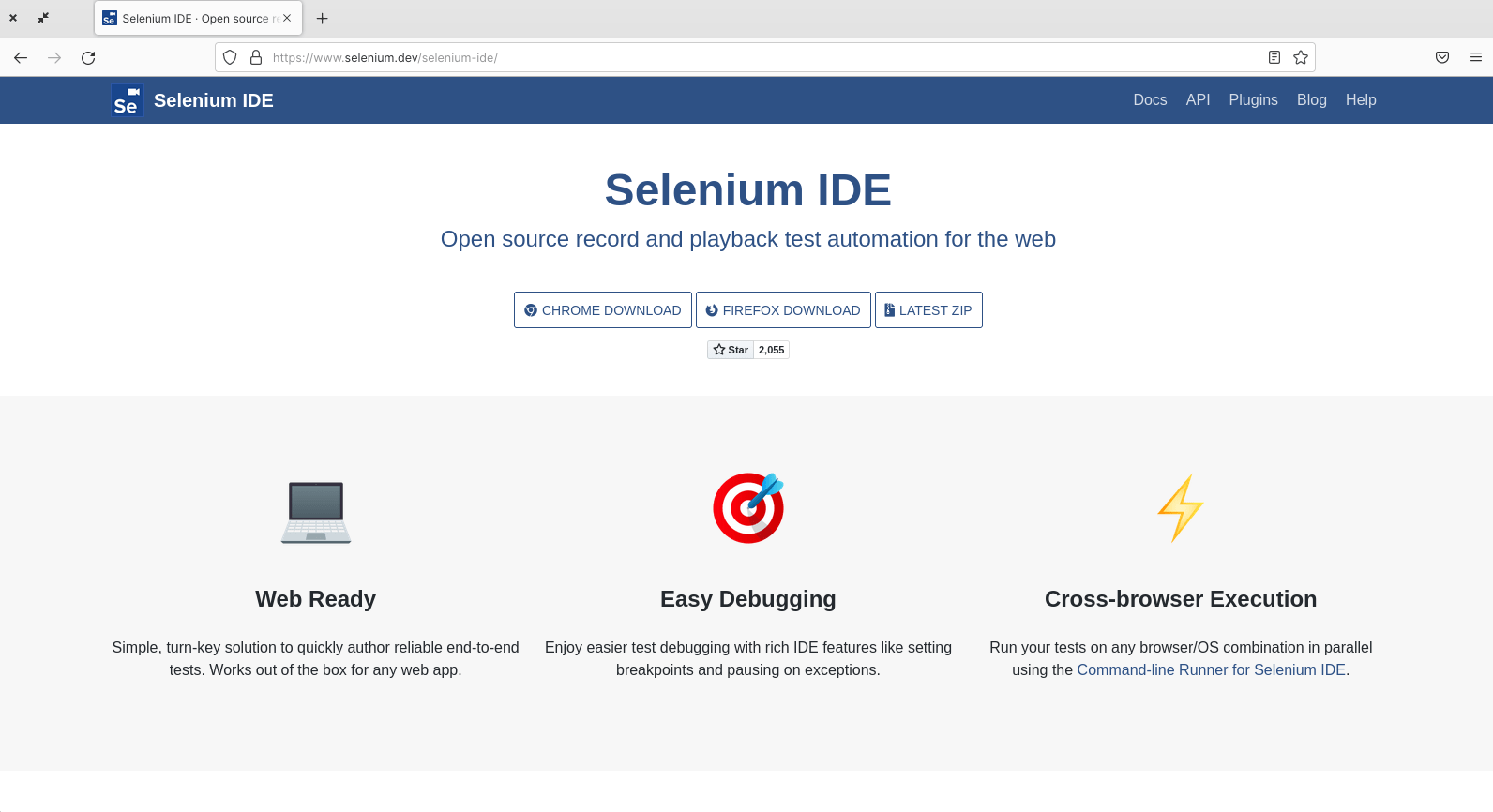Open a new tab with the plus icon
Screen dimensions: 1493x812
(323, 18)
